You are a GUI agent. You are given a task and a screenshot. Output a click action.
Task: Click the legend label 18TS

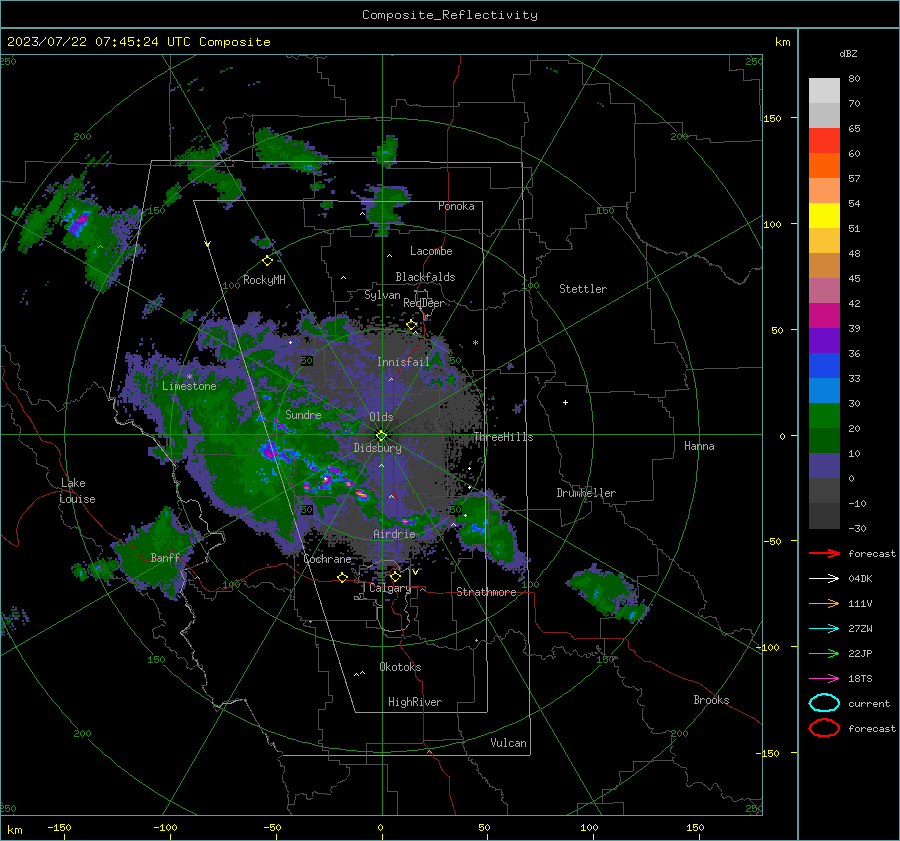pyautogui.click(x=860, y=679)
